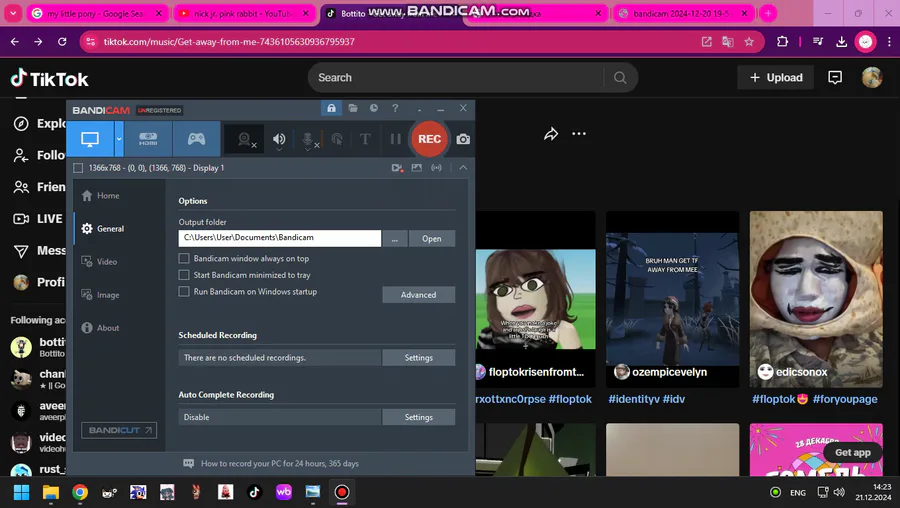
Task: Open Bandicam help question mark icon
Action: coord(395,108)
